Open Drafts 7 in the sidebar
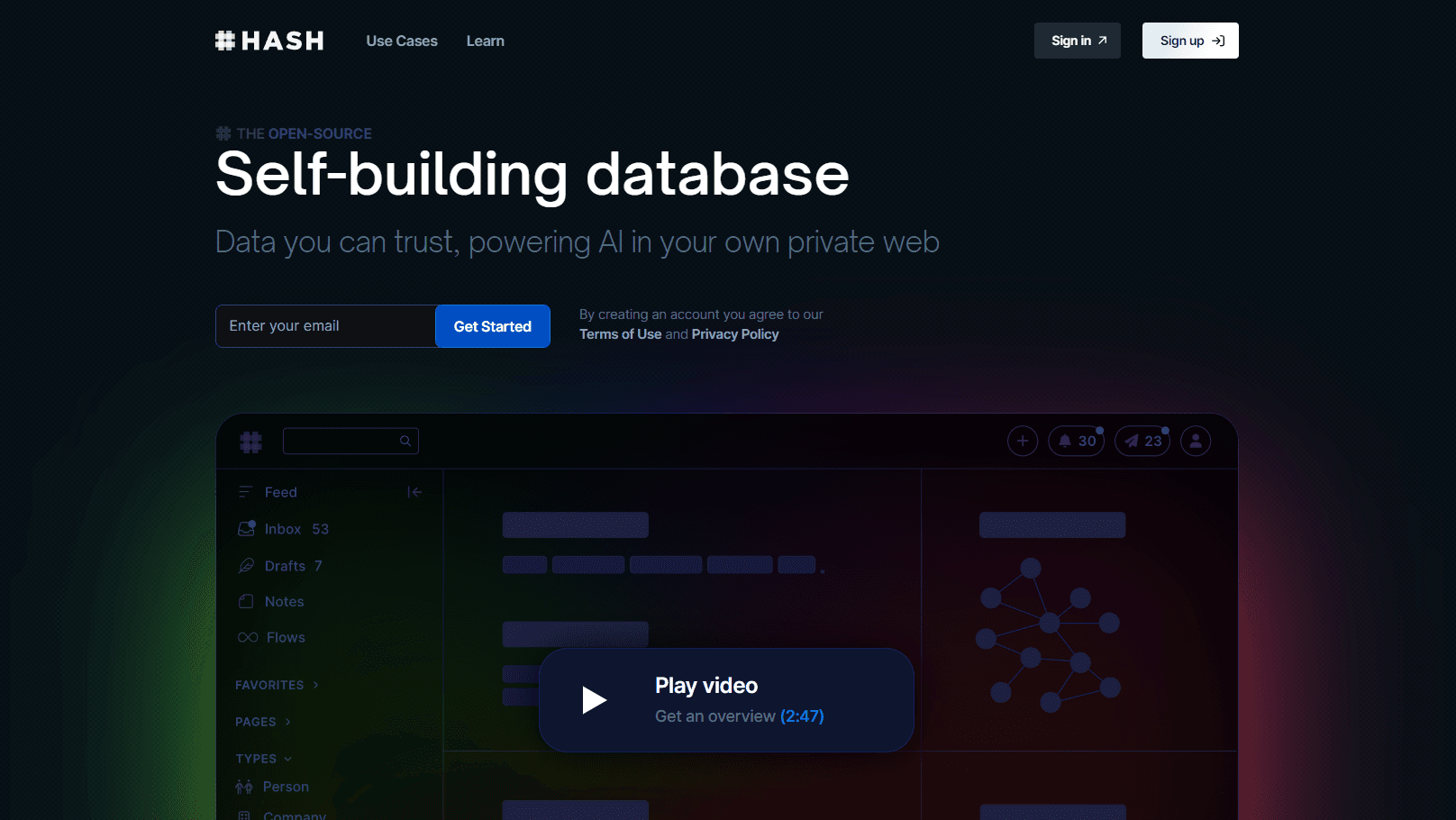Image resolution: width=1456 pixels, height=820 pixels. point(293,566)
